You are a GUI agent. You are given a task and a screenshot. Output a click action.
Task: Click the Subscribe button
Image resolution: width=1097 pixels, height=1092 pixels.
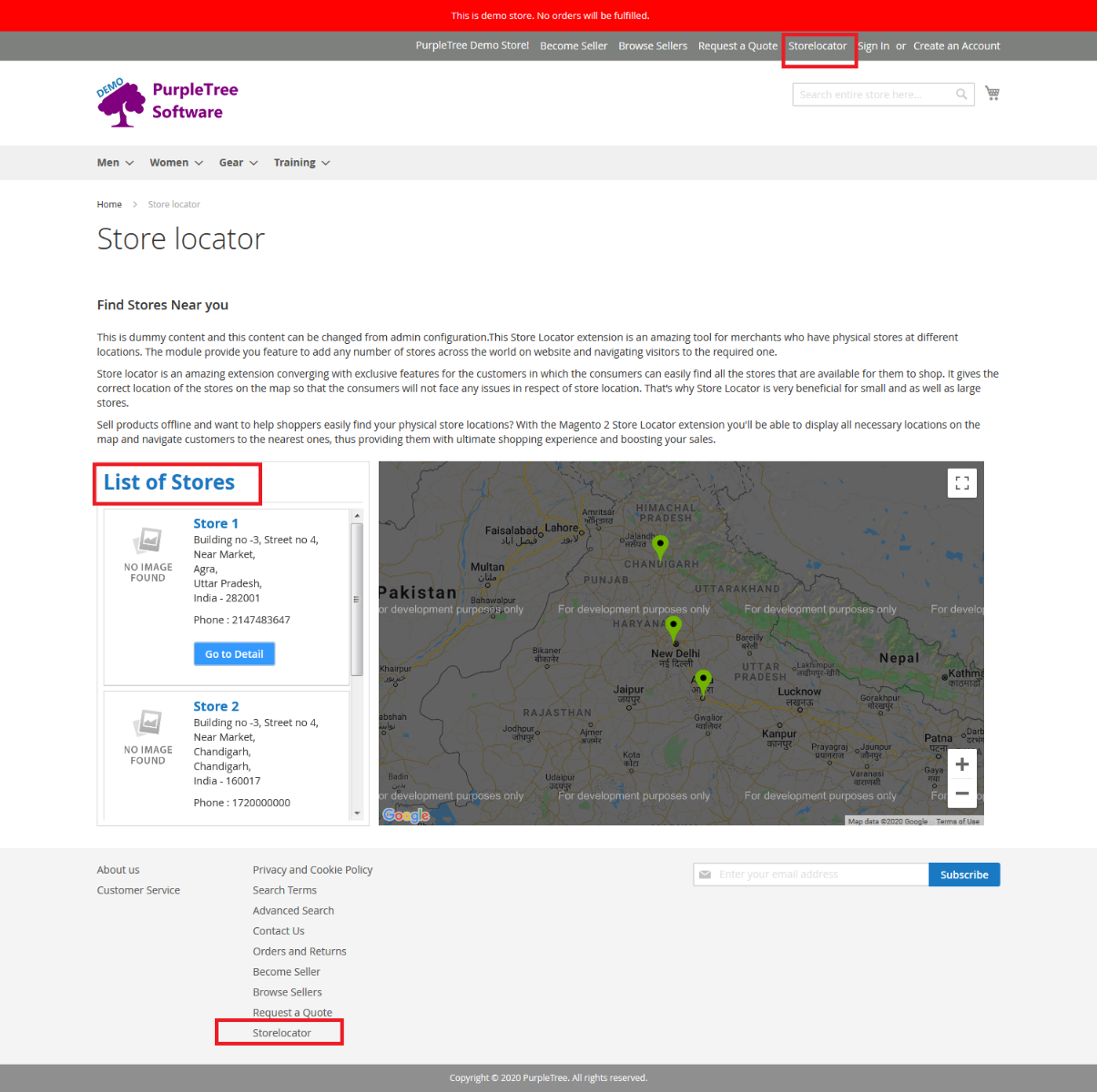(x=964, y=875)
